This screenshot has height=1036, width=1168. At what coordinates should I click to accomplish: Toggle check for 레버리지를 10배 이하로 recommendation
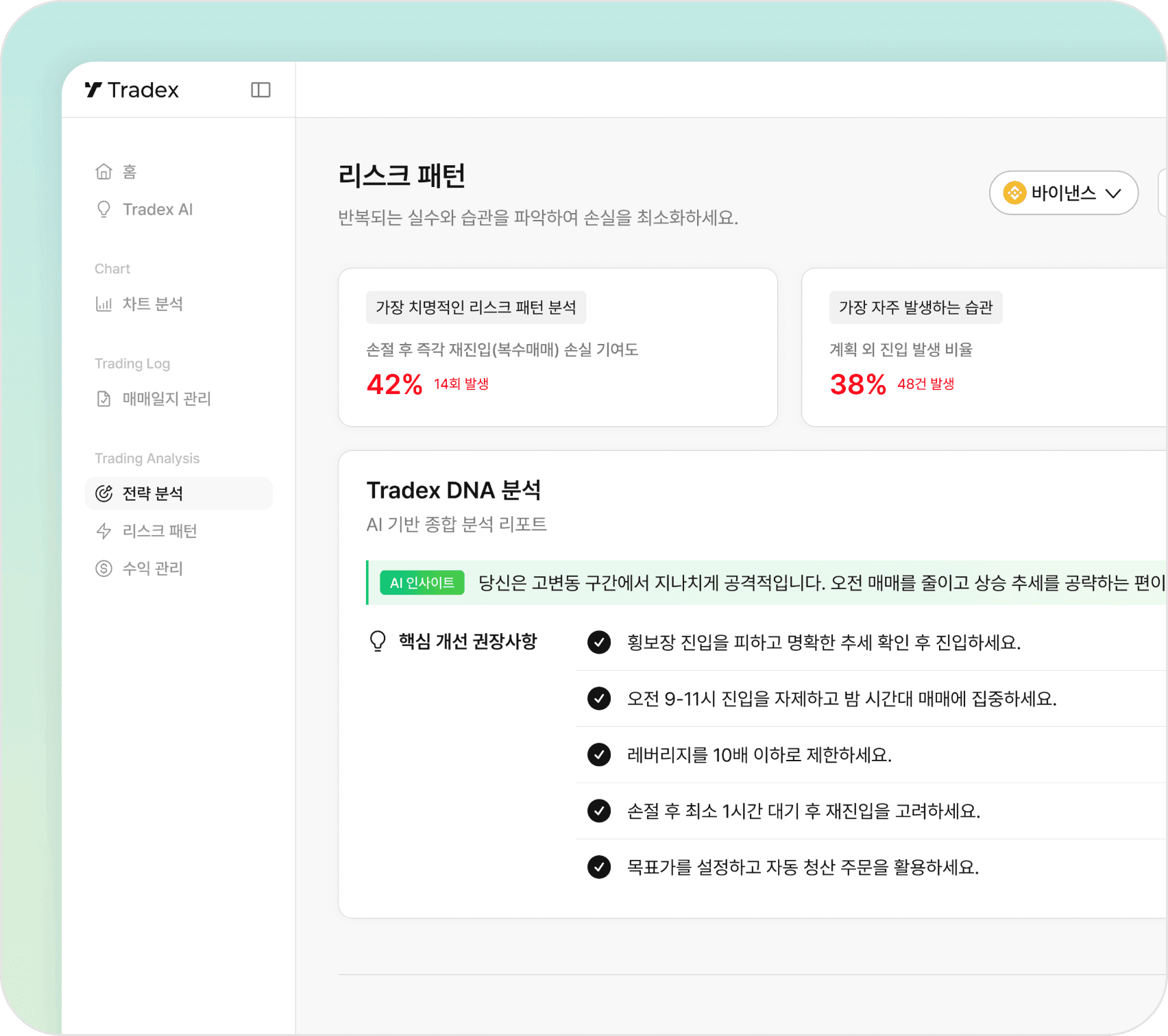[599, 754]
